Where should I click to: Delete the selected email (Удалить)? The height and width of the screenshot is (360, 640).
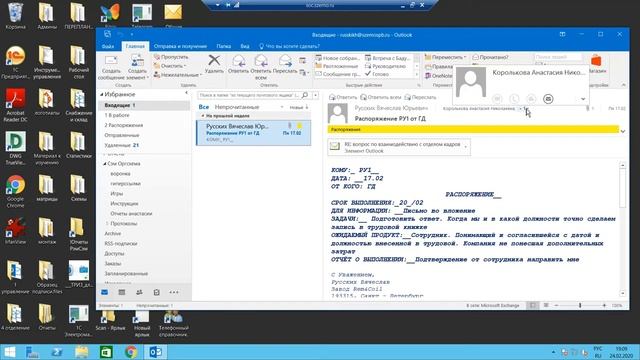(x=214, y=64)
